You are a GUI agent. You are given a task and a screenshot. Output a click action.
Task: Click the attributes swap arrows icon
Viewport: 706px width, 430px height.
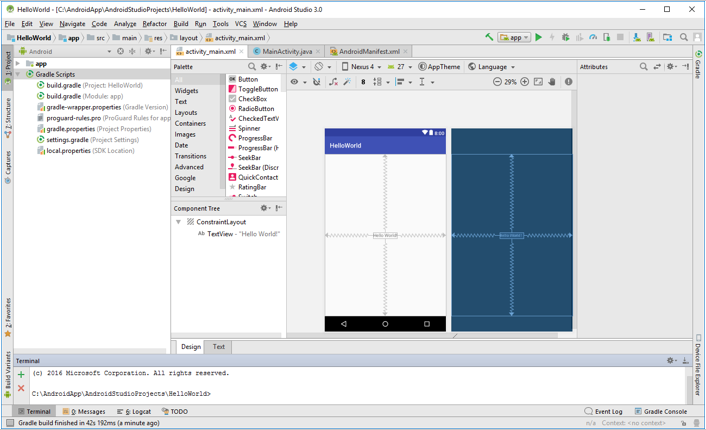coord(657,67)
